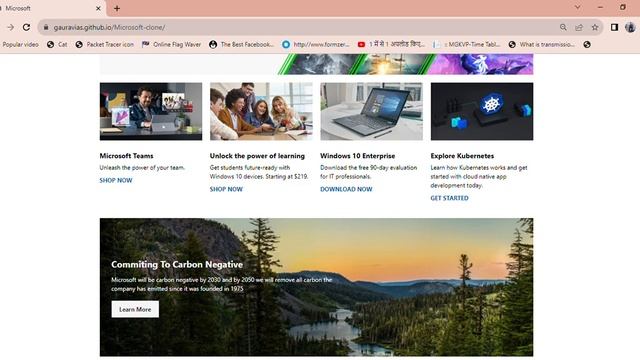640x360 pixels.
Task: Click the Kubernetes cloud native description text
Action: point(479,177)
